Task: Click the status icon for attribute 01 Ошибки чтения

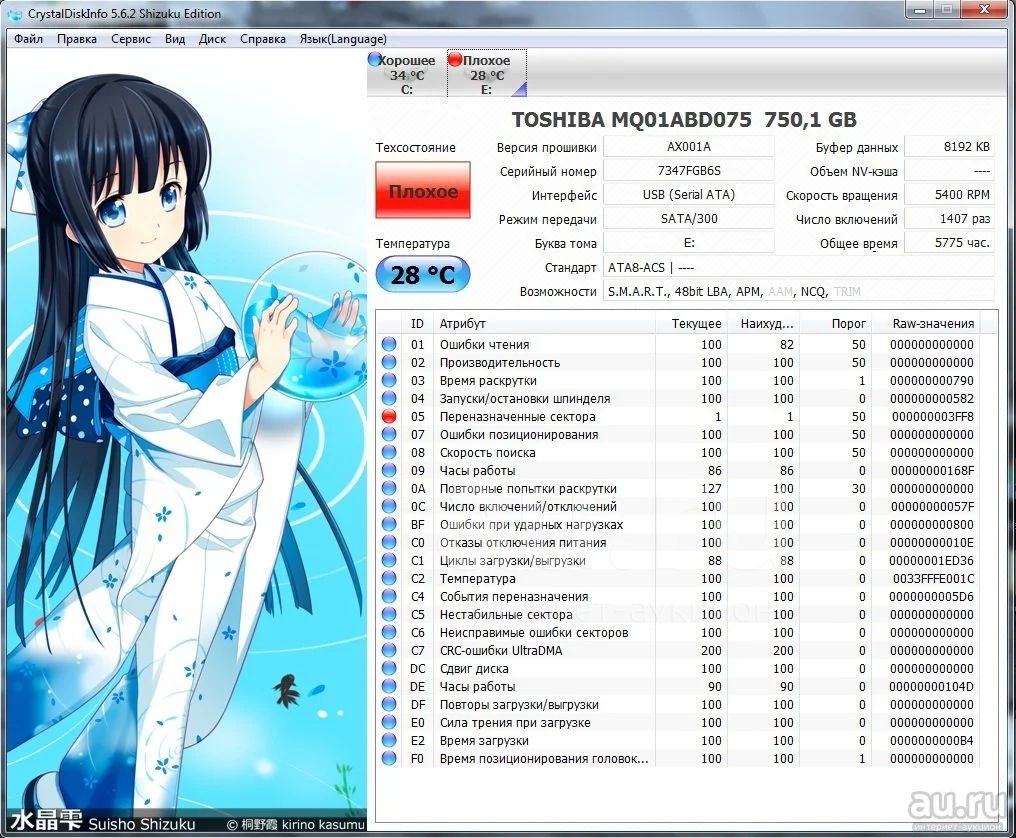Action: tap(389, 344)
